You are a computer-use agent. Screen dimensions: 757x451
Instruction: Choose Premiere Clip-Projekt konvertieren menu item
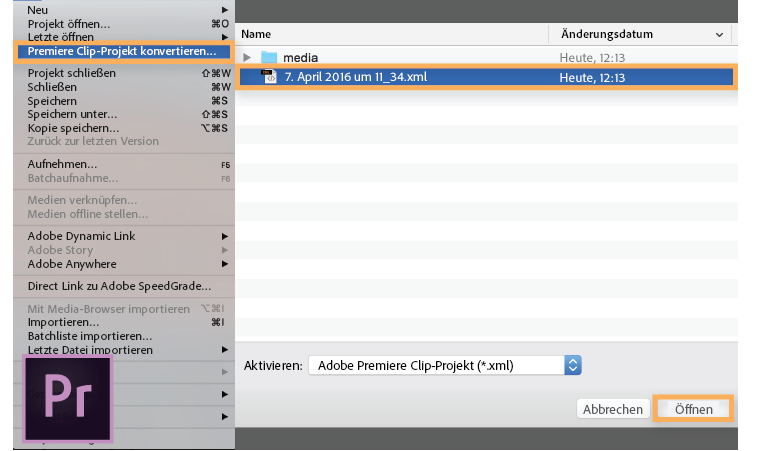pyautogui.click(x=122, y=51)
